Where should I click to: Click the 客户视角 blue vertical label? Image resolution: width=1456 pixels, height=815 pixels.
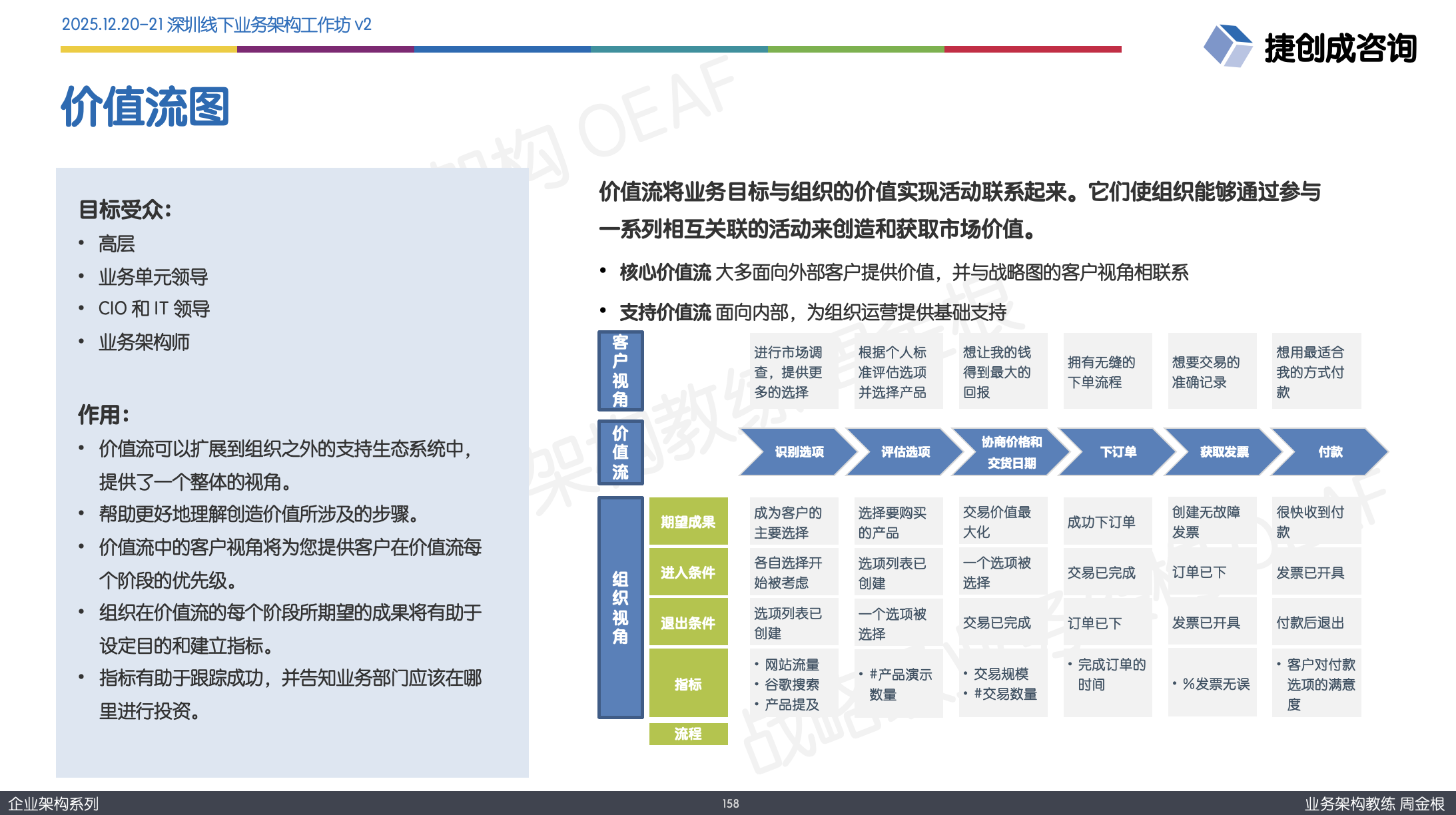coord(620,371)
